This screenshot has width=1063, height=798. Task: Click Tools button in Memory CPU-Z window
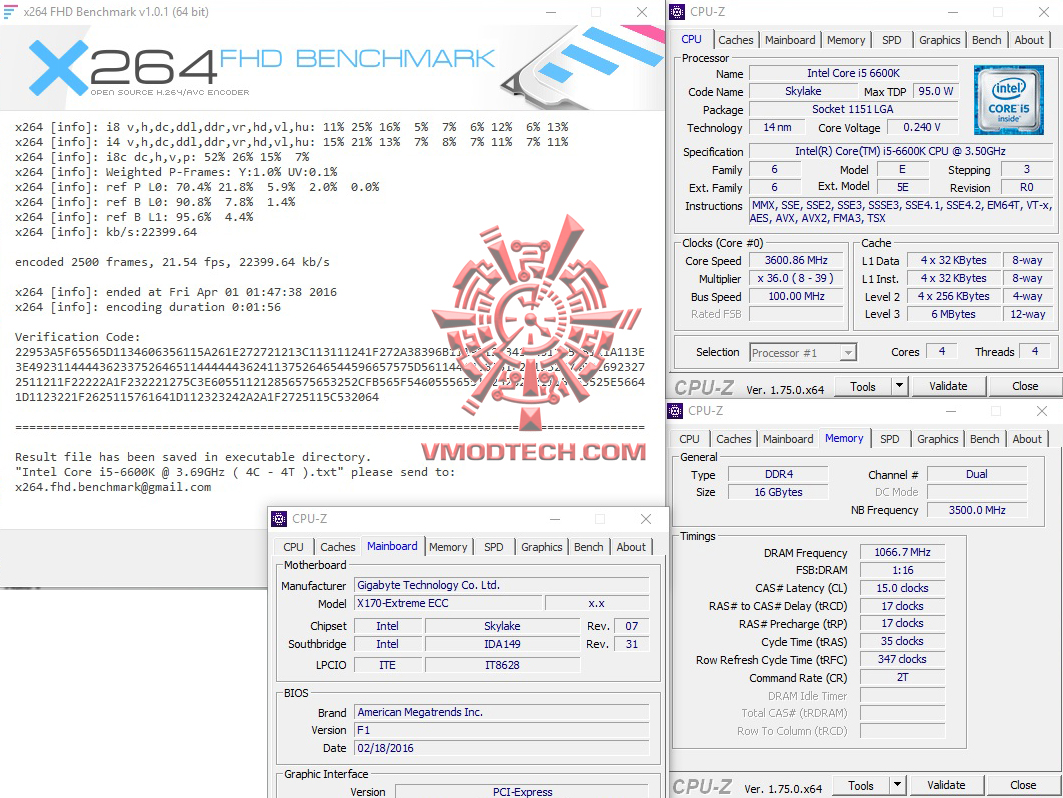tap(860, 785)
